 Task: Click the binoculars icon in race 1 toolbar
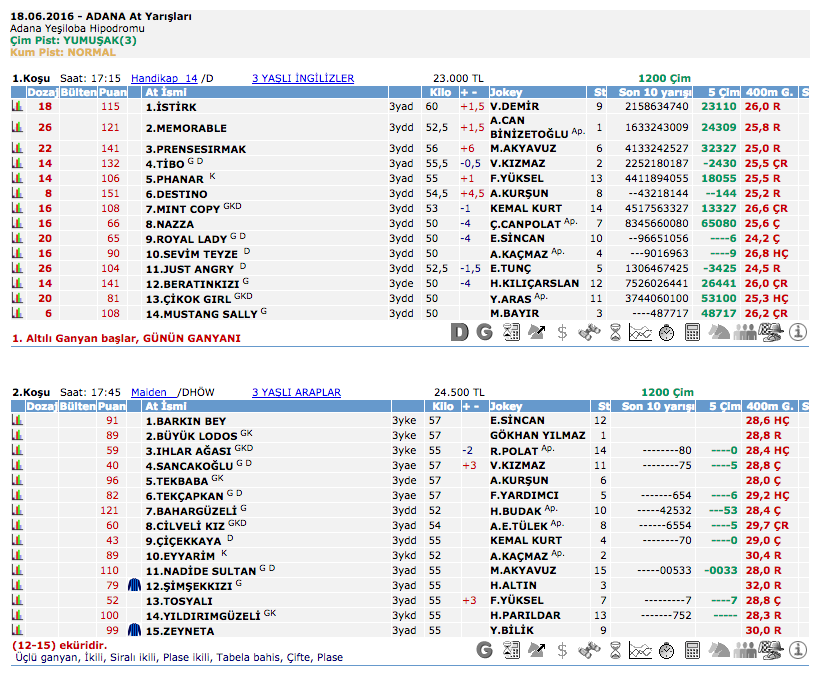(x=588, y=333)
